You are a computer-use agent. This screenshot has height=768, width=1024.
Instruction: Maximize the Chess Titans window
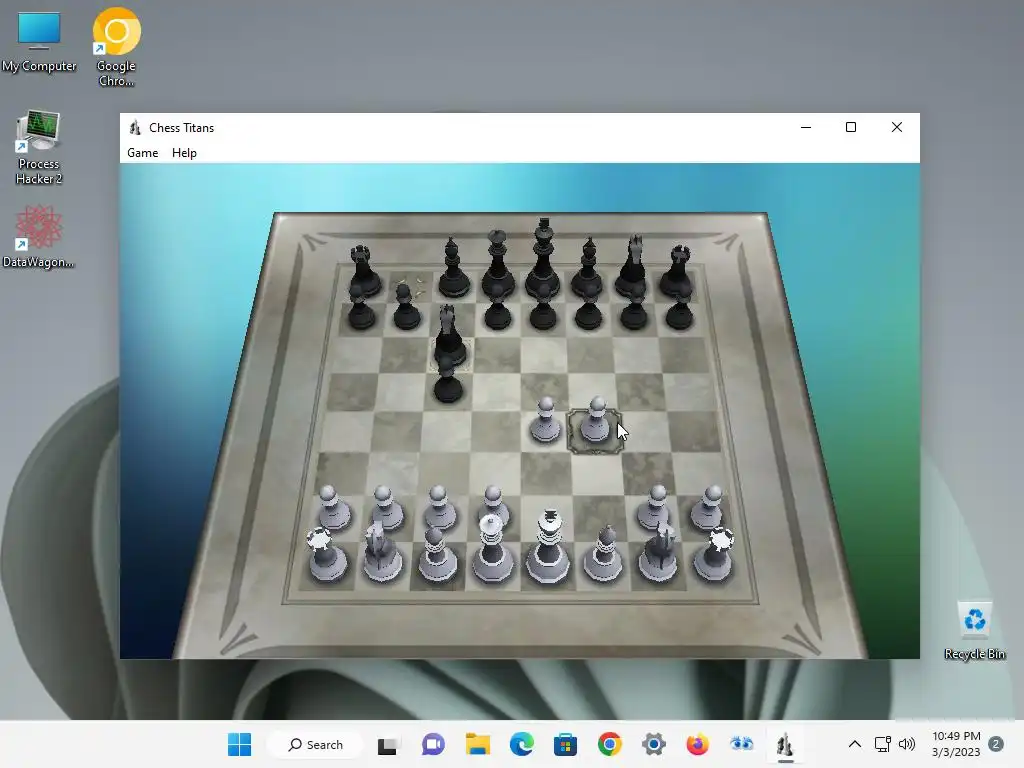point(851,127)
